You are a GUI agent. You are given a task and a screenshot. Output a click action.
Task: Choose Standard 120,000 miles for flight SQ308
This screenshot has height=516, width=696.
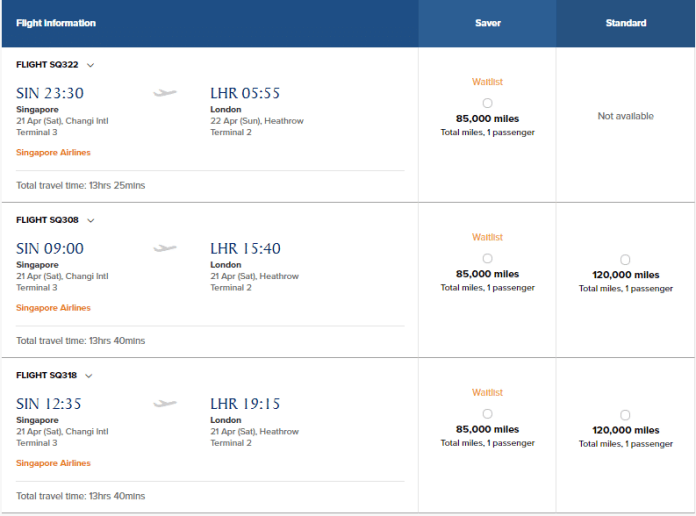tap(625, 260)
